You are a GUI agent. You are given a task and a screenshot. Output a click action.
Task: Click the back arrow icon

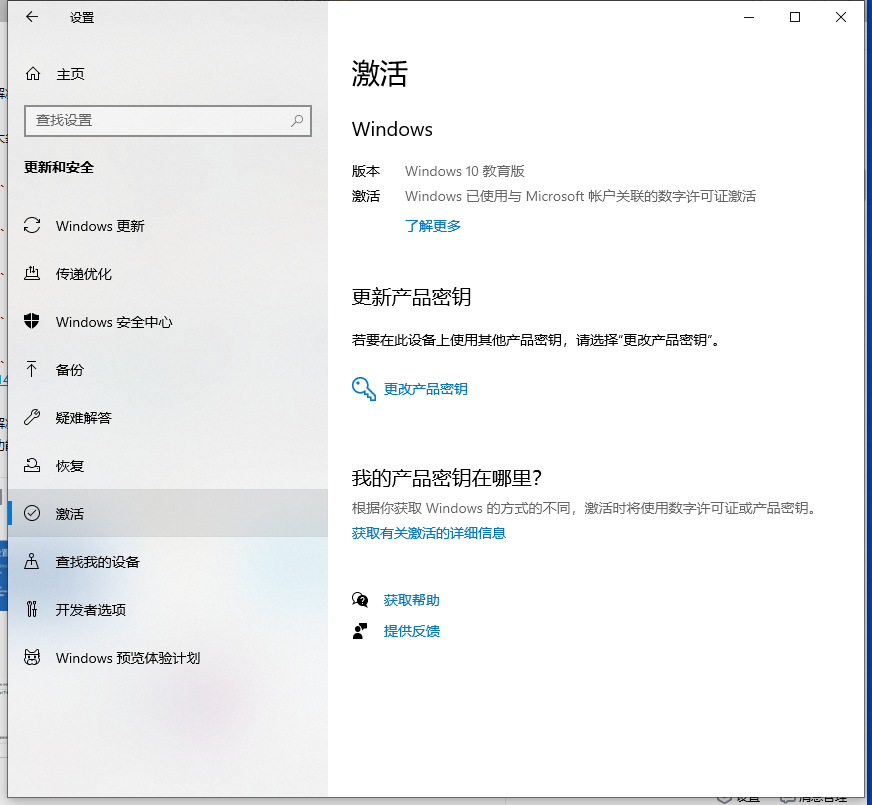pos(32,17)
